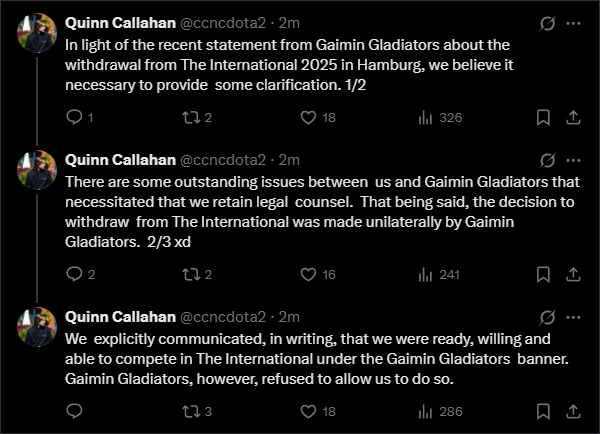Image resolution: width=600 pixels, height=434 pixels.
Task: View analytics of first tweet showing 326
Action: [x=440, y=117]
